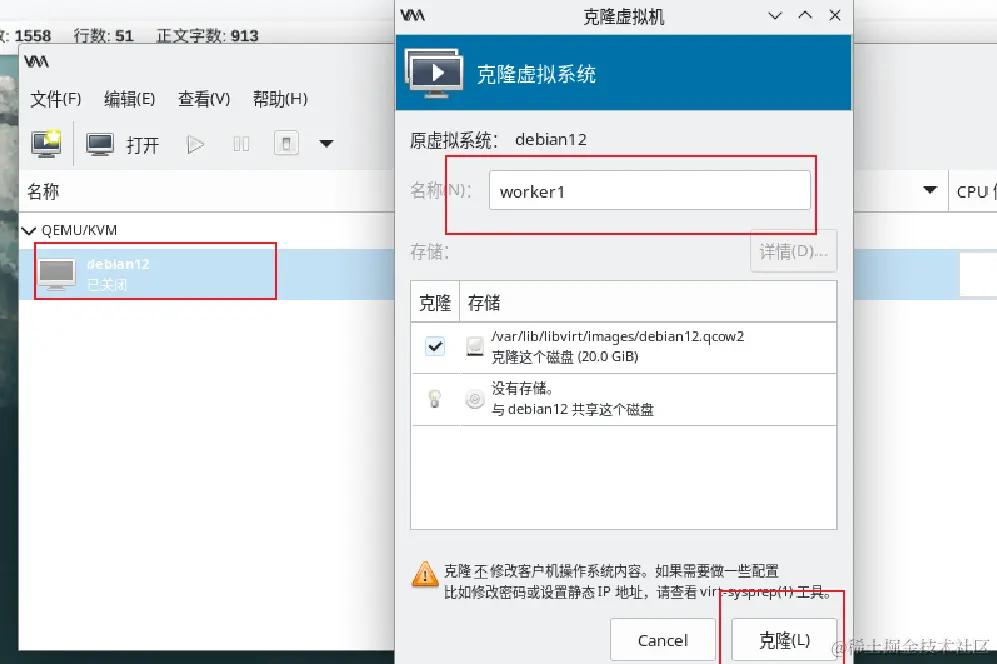Click the disk icon for debian12.qcow2
The width and height of the screenshot is (997, 664).
tap(475, 347)
